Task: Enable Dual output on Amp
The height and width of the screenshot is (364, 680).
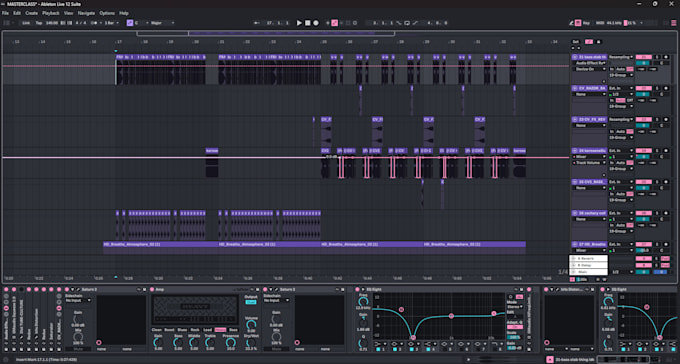Action: (251, 302)
